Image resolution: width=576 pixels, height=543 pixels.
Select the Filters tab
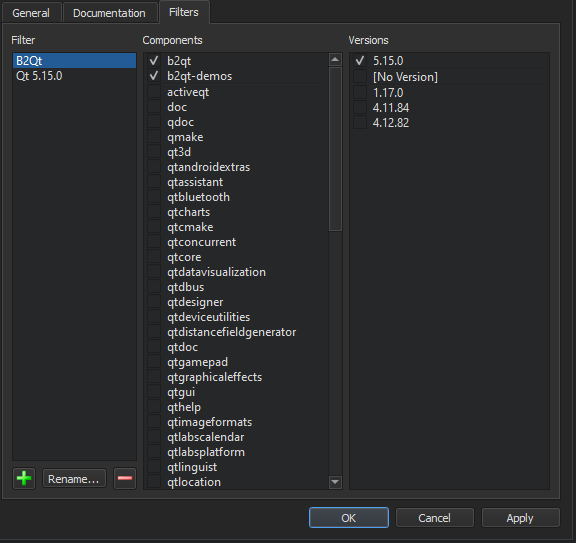tap(184, 12)
